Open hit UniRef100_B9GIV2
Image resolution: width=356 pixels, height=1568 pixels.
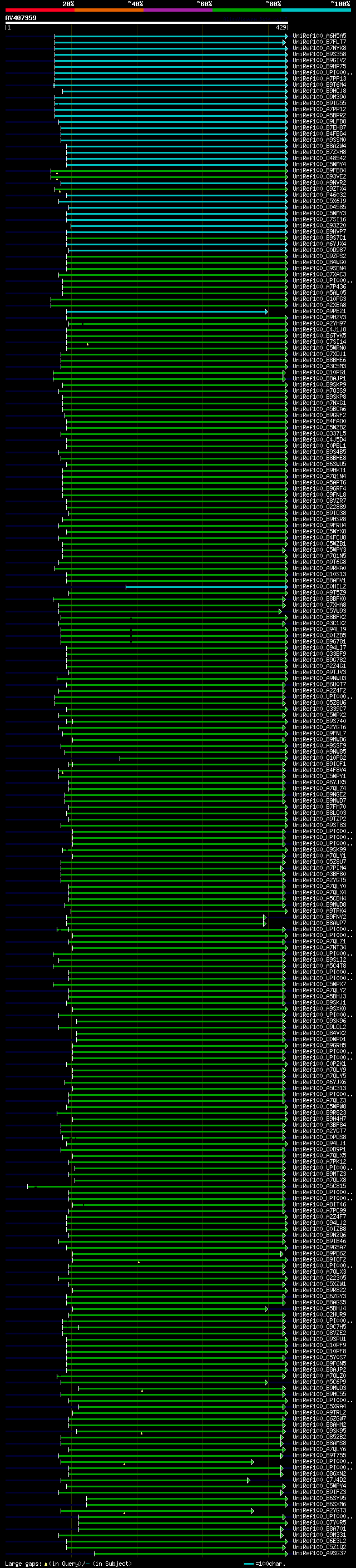pos(319,60)
